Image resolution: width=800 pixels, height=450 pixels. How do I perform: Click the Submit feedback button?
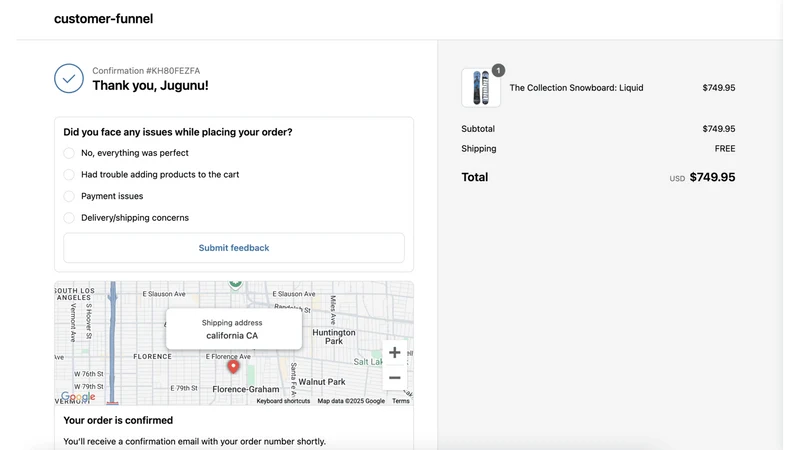coord(234,248)
